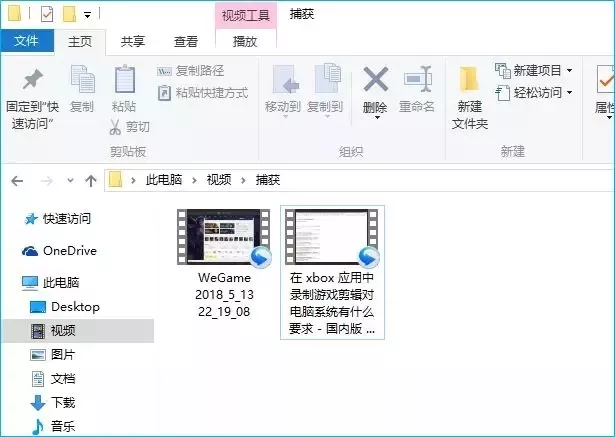Click the up-folder arrow in address bar
This screenshot has width=615, height=437.
[91, 180]
